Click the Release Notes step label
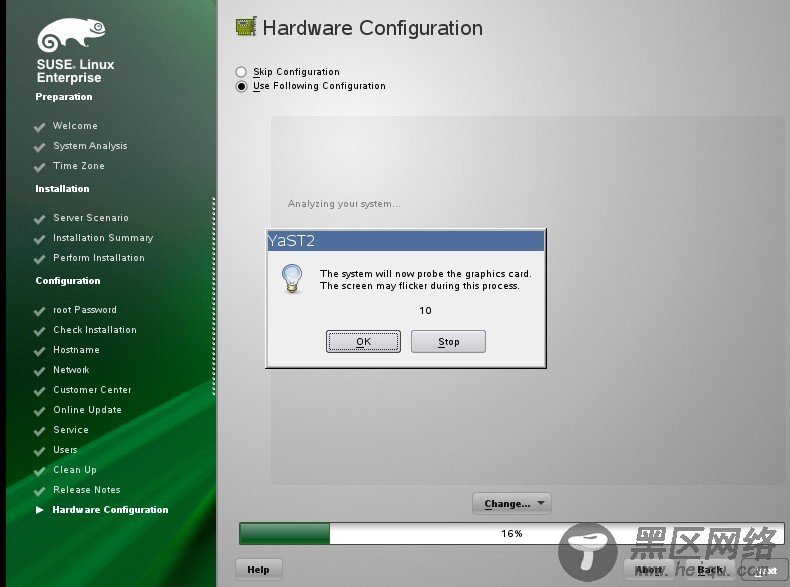Screen dimensions: 790x587 [87, 490]
